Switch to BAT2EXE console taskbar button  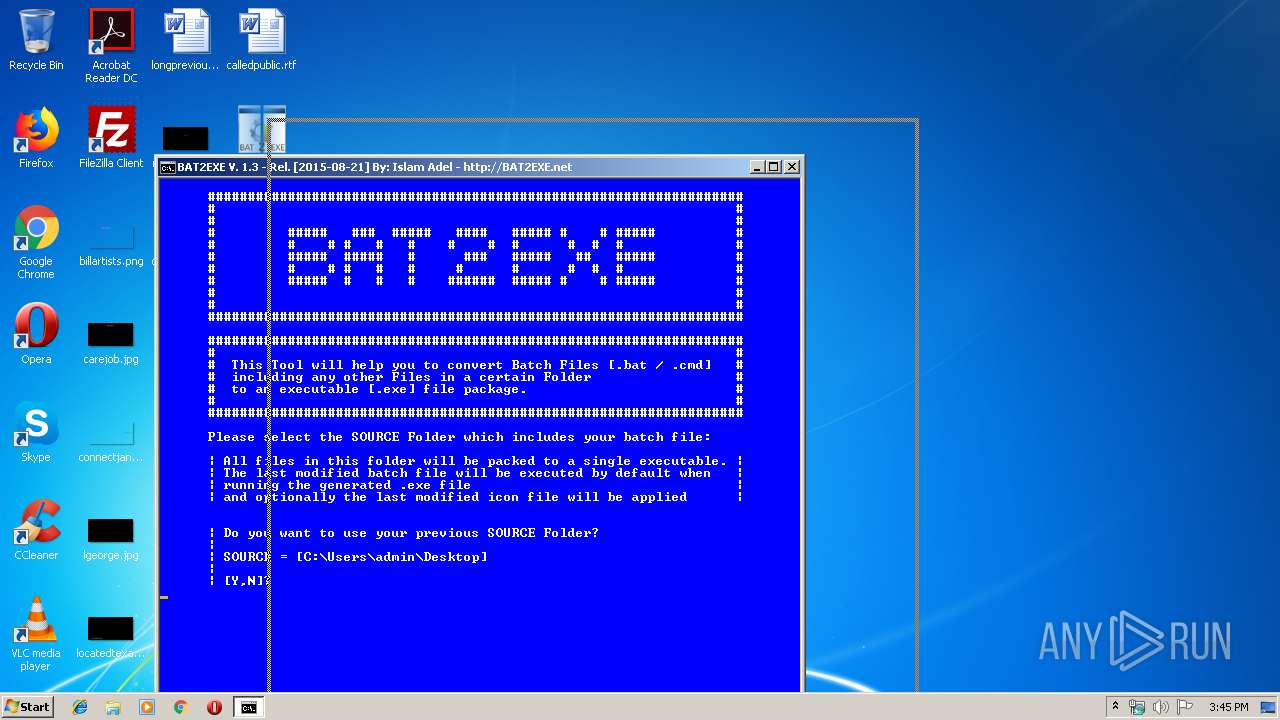tap(248, 707)
